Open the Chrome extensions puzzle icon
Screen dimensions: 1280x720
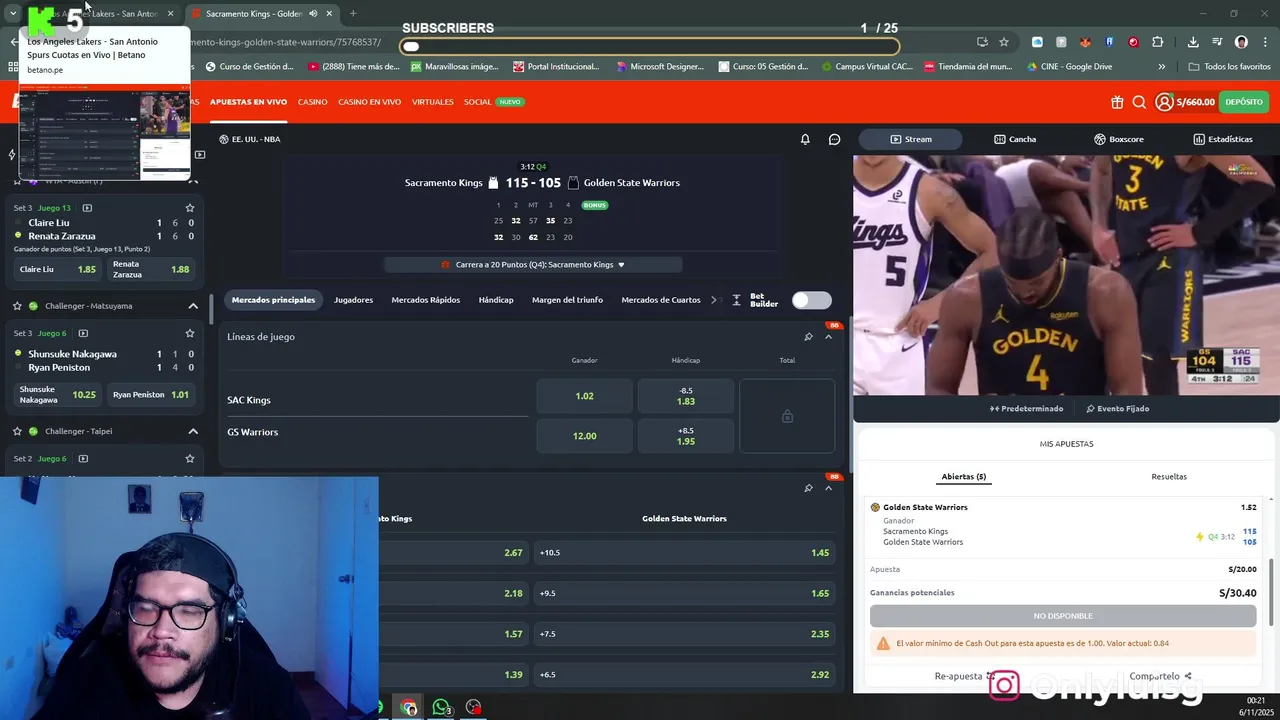[1157, 42]
